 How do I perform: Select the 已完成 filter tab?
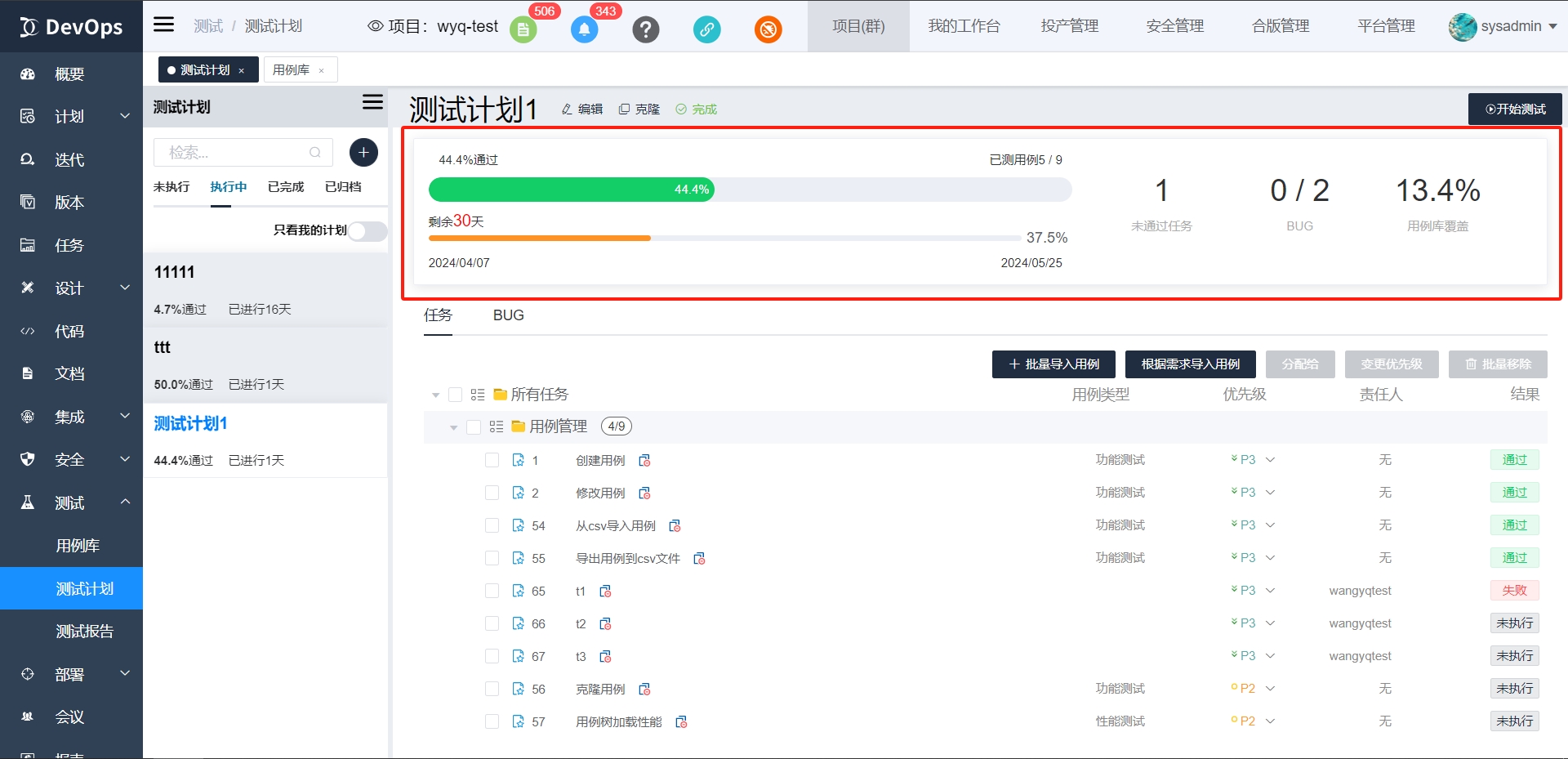coord(285,187)
